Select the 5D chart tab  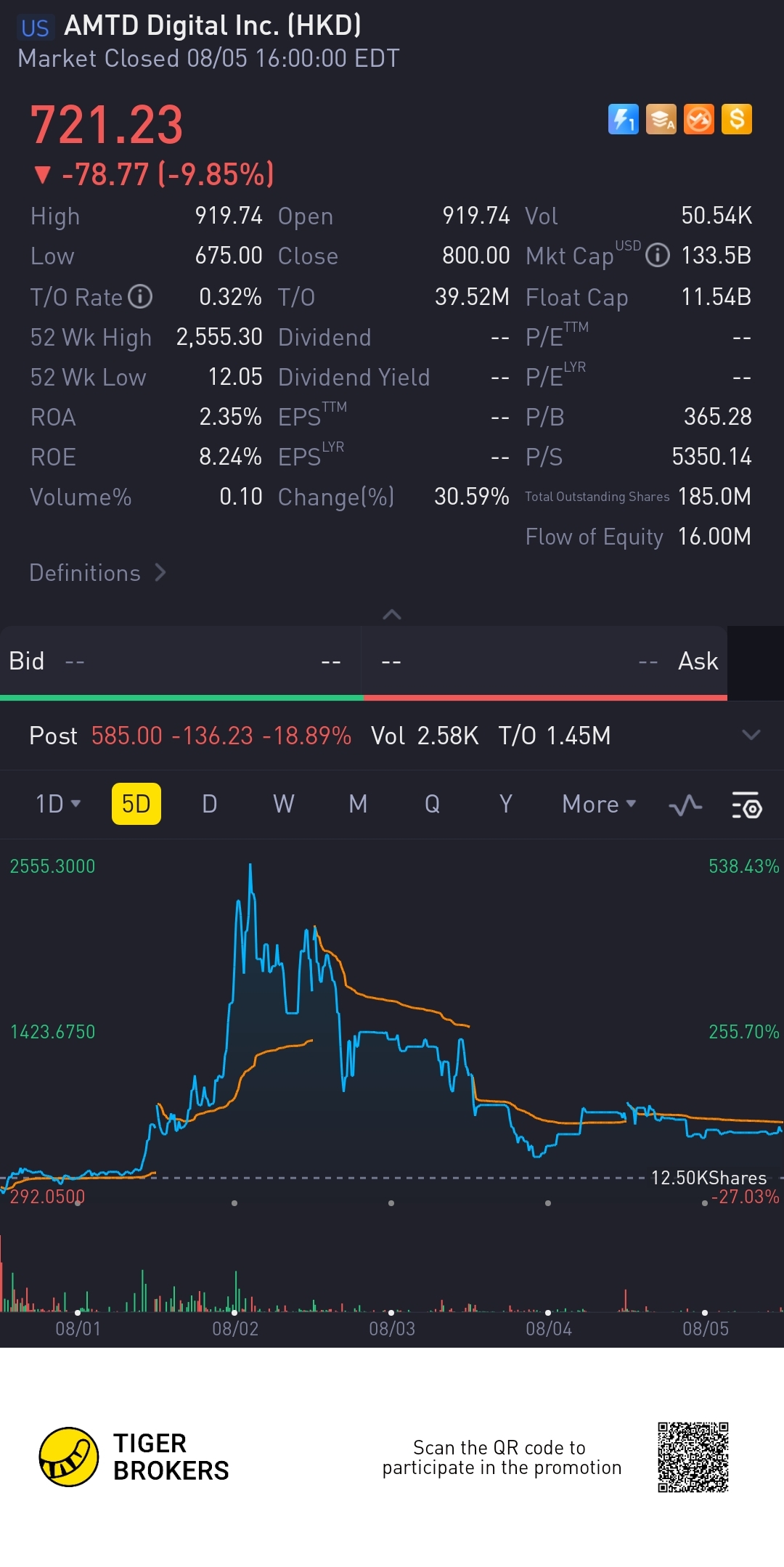click(136, 804)
